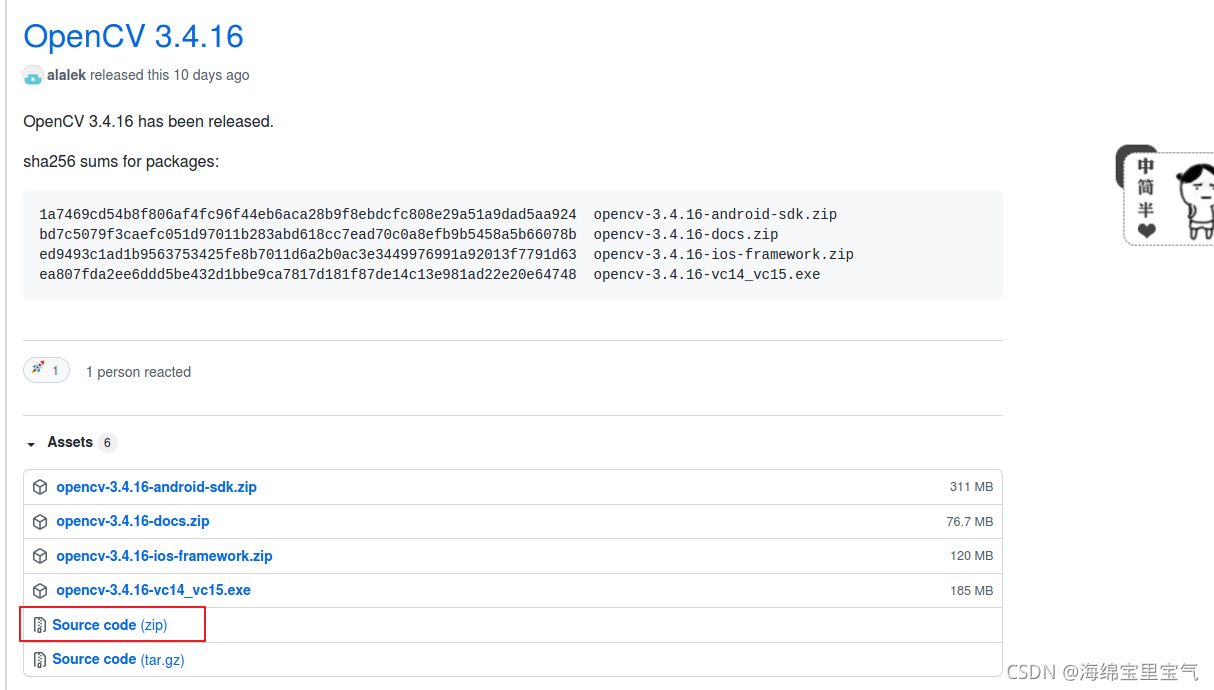Click the Assets count badge 6
Viewport: 1214px width, 690px height.
[x=107, y=442]
